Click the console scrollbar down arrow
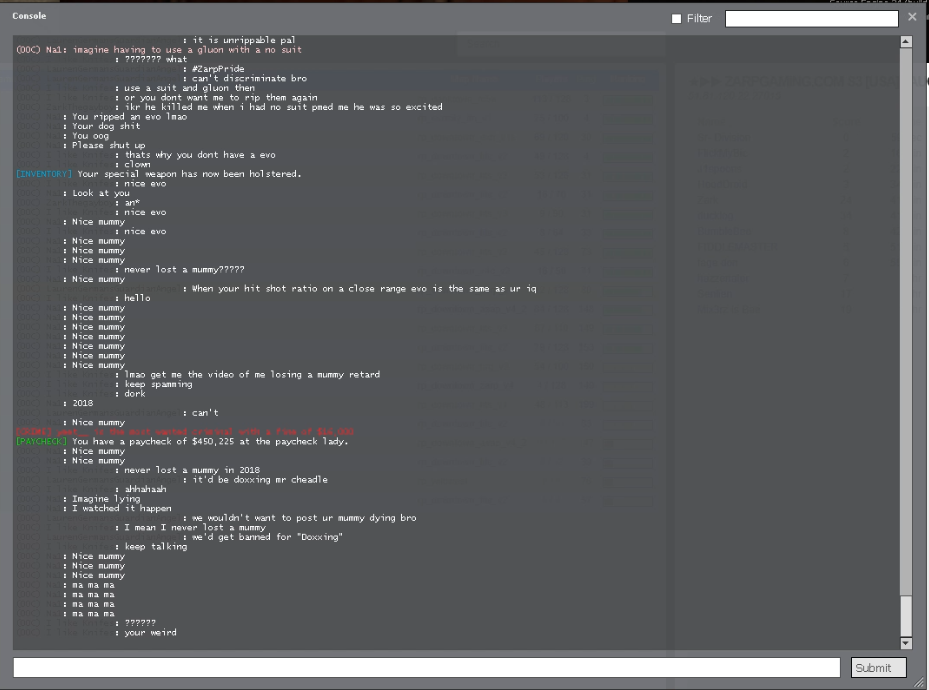The width and height of the screenshot is (929, 690). coord(905,643)
